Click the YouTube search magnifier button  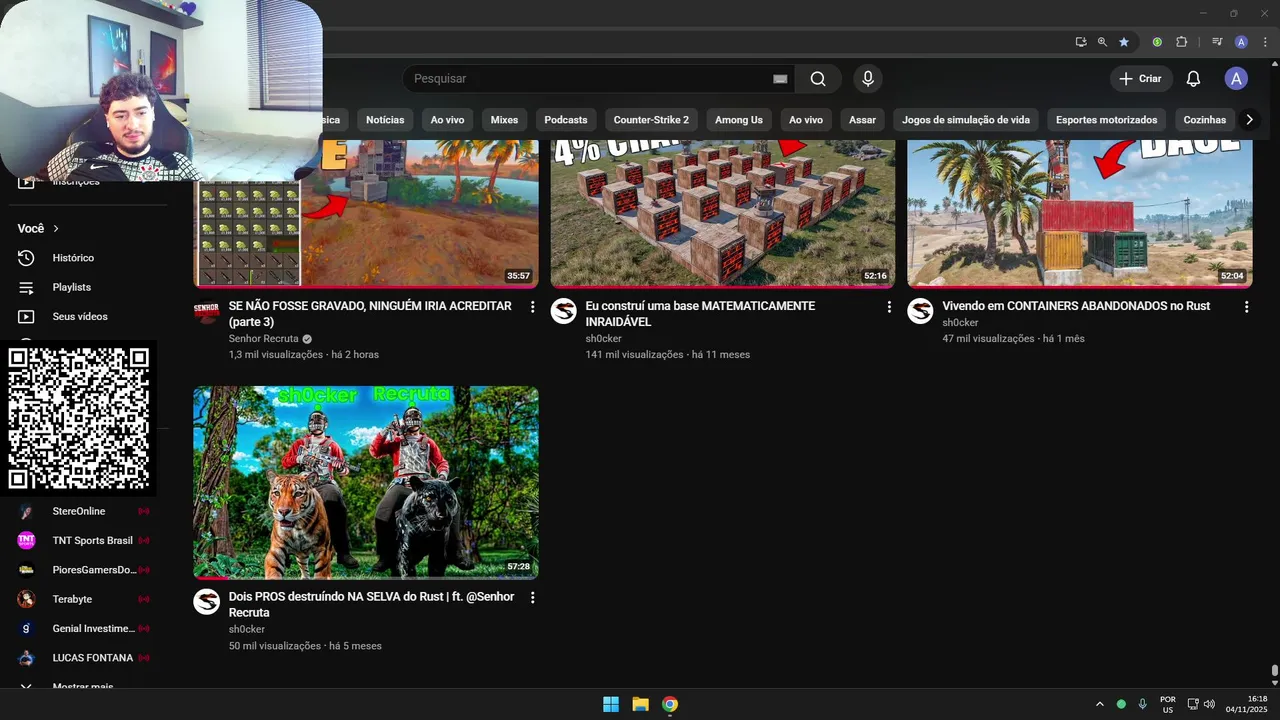(818, 79)
